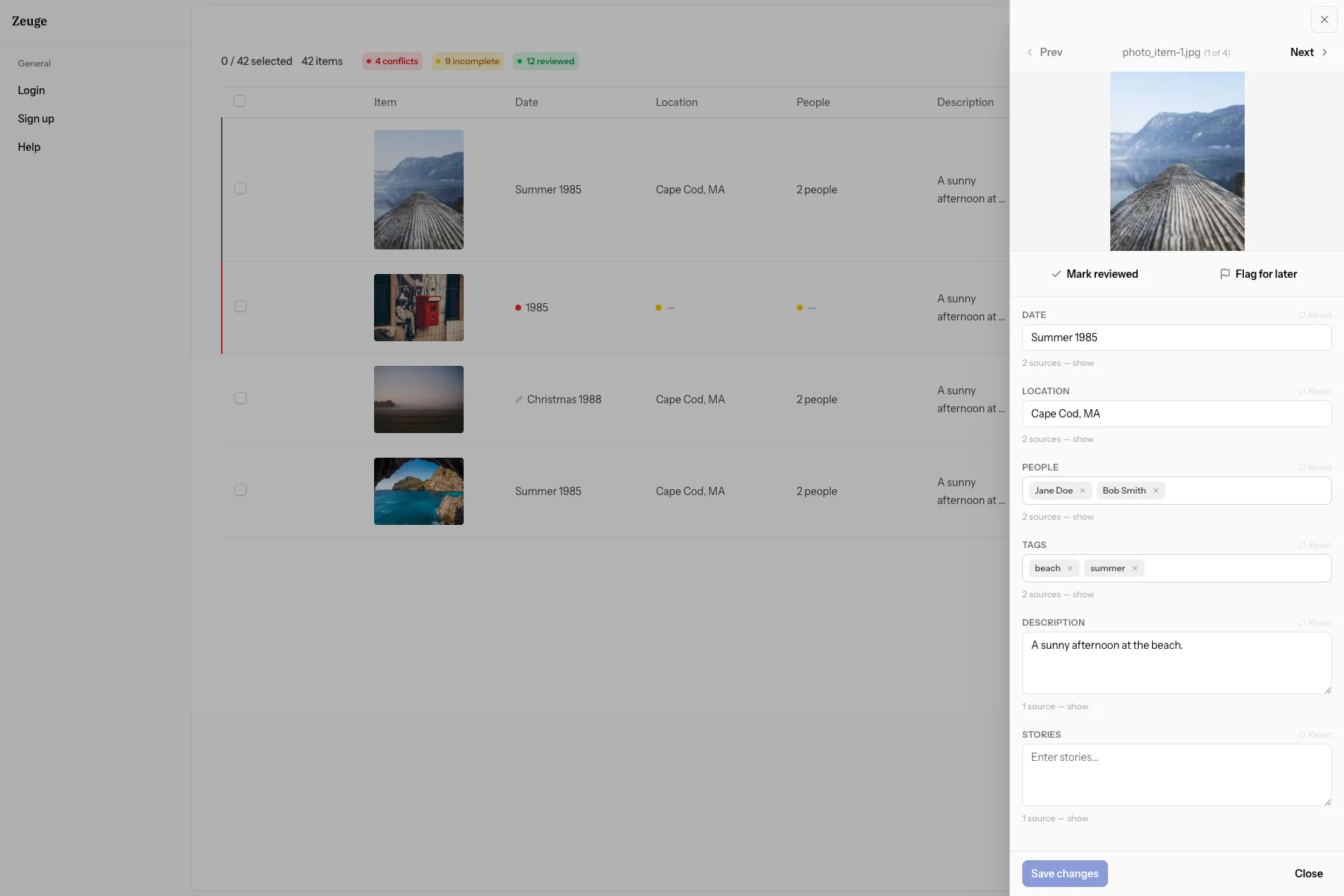Click the X icon to close panel

tap(1324, 19)
